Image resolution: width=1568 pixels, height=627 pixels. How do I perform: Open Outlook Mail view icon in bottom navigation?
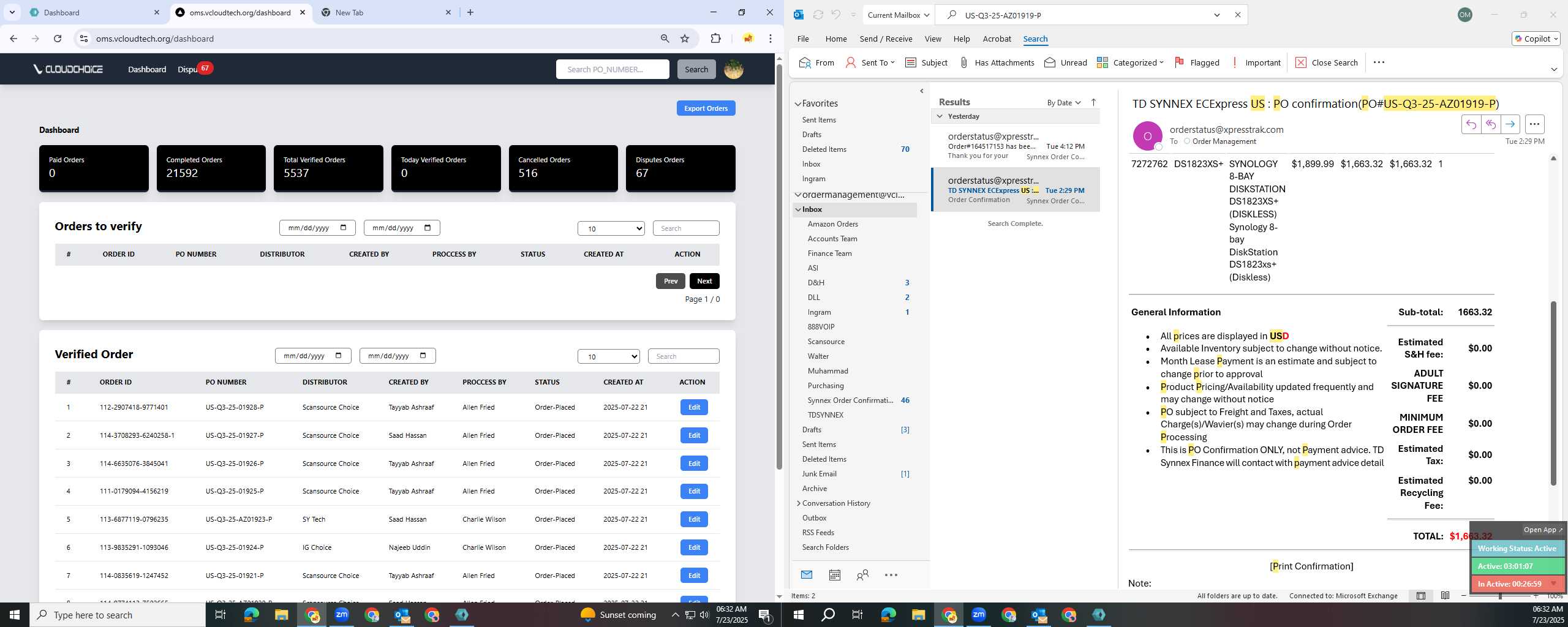click(807, 575)
